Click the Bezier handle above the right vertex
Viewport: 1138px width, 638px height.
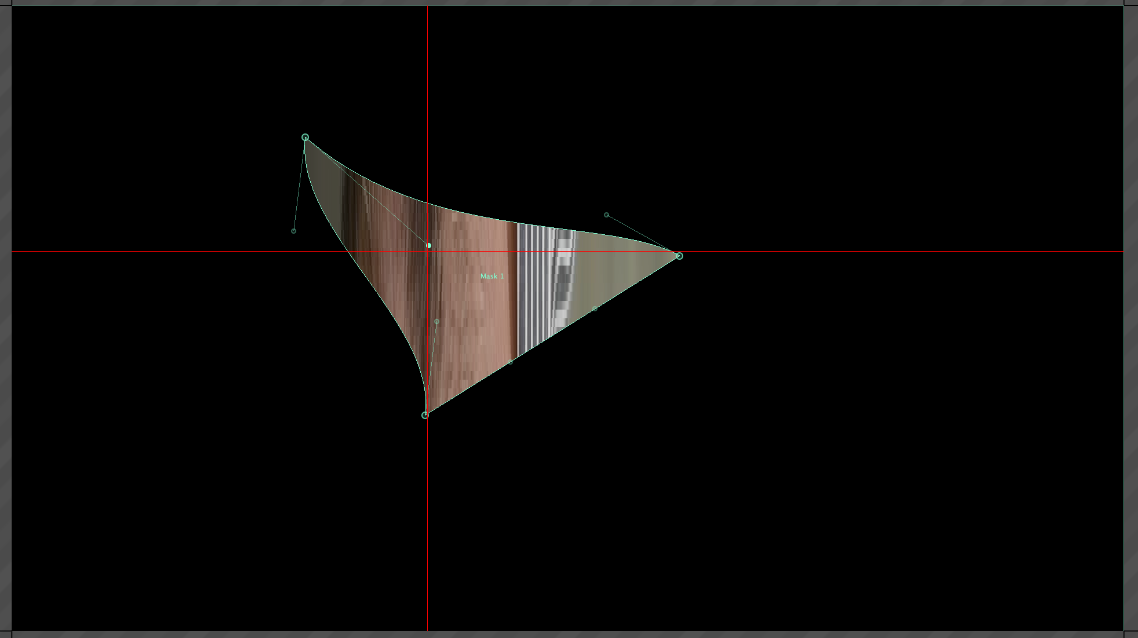point(606,215)
